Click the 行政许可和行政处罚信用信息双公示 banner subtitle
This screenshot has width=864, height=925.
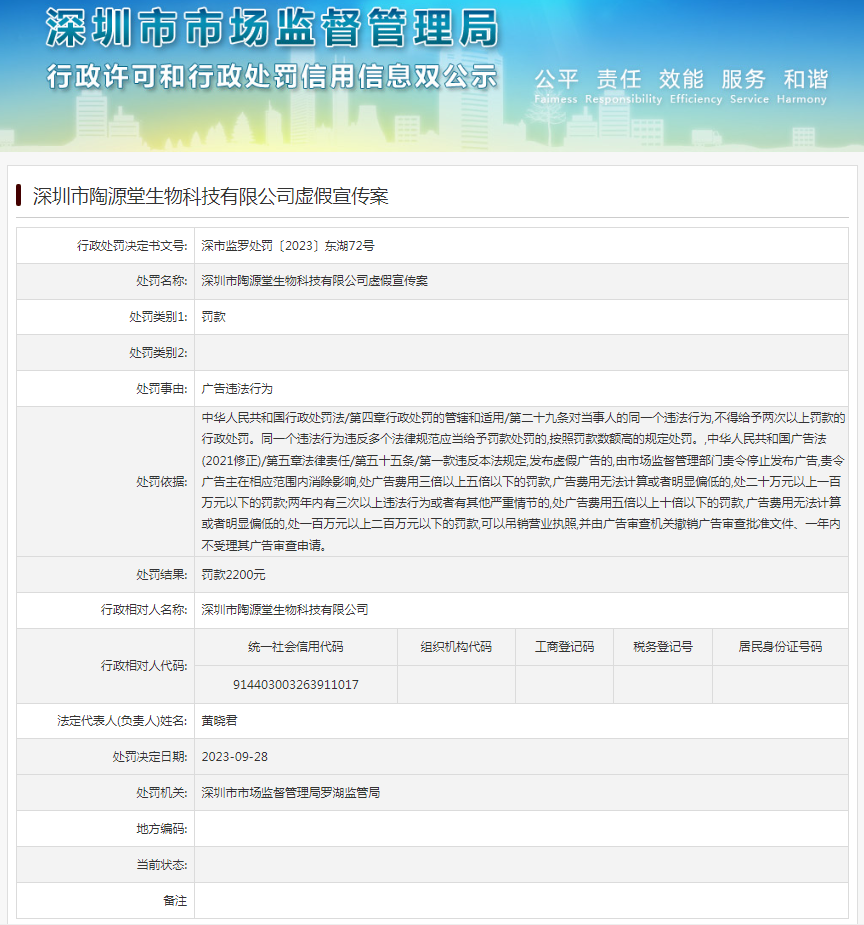(x=272, y=76)
